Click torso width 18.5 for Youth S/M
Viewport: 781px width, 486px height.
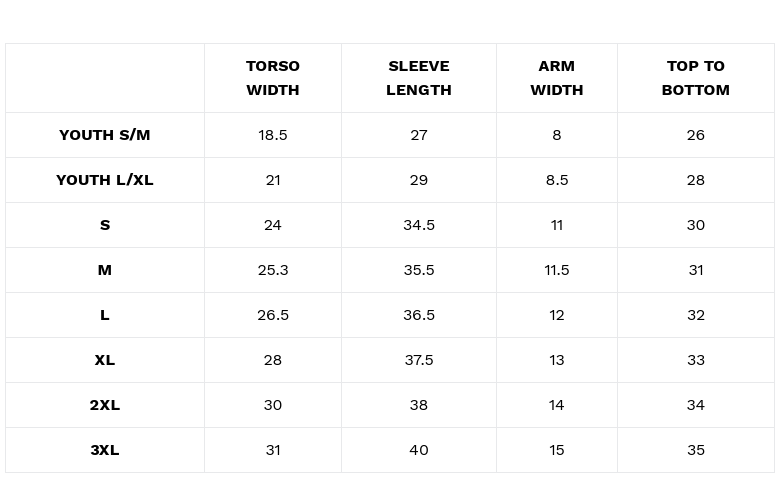pyautogui.click(x=273, y=135)
